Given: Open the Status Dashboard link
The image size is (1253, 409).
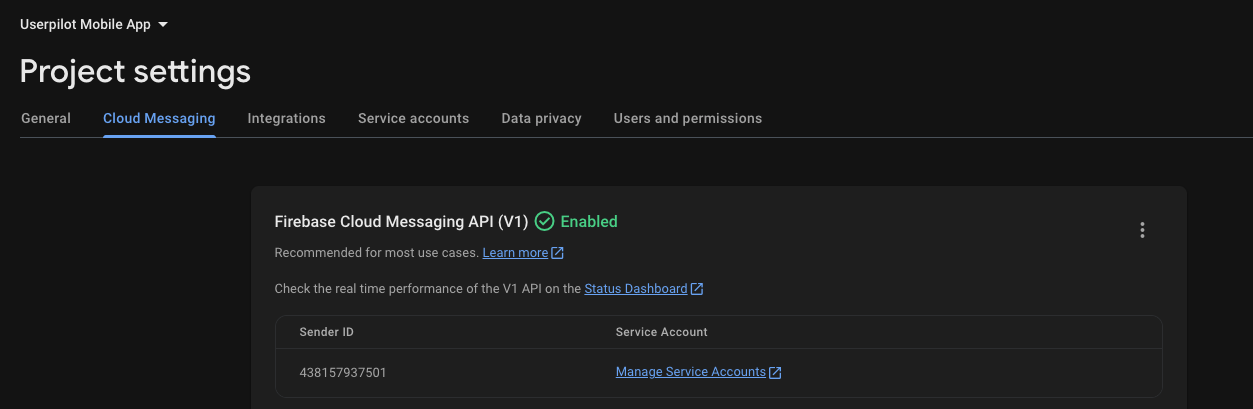Looking at the screenshot, I should (636, 289).
